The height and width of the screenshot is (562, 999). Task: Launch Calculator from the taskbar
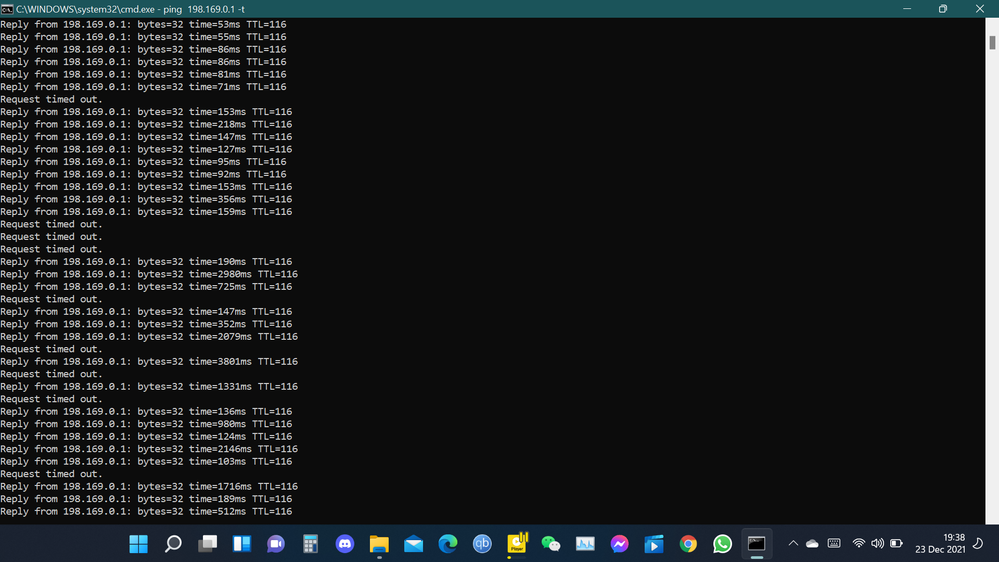point(310,544)
